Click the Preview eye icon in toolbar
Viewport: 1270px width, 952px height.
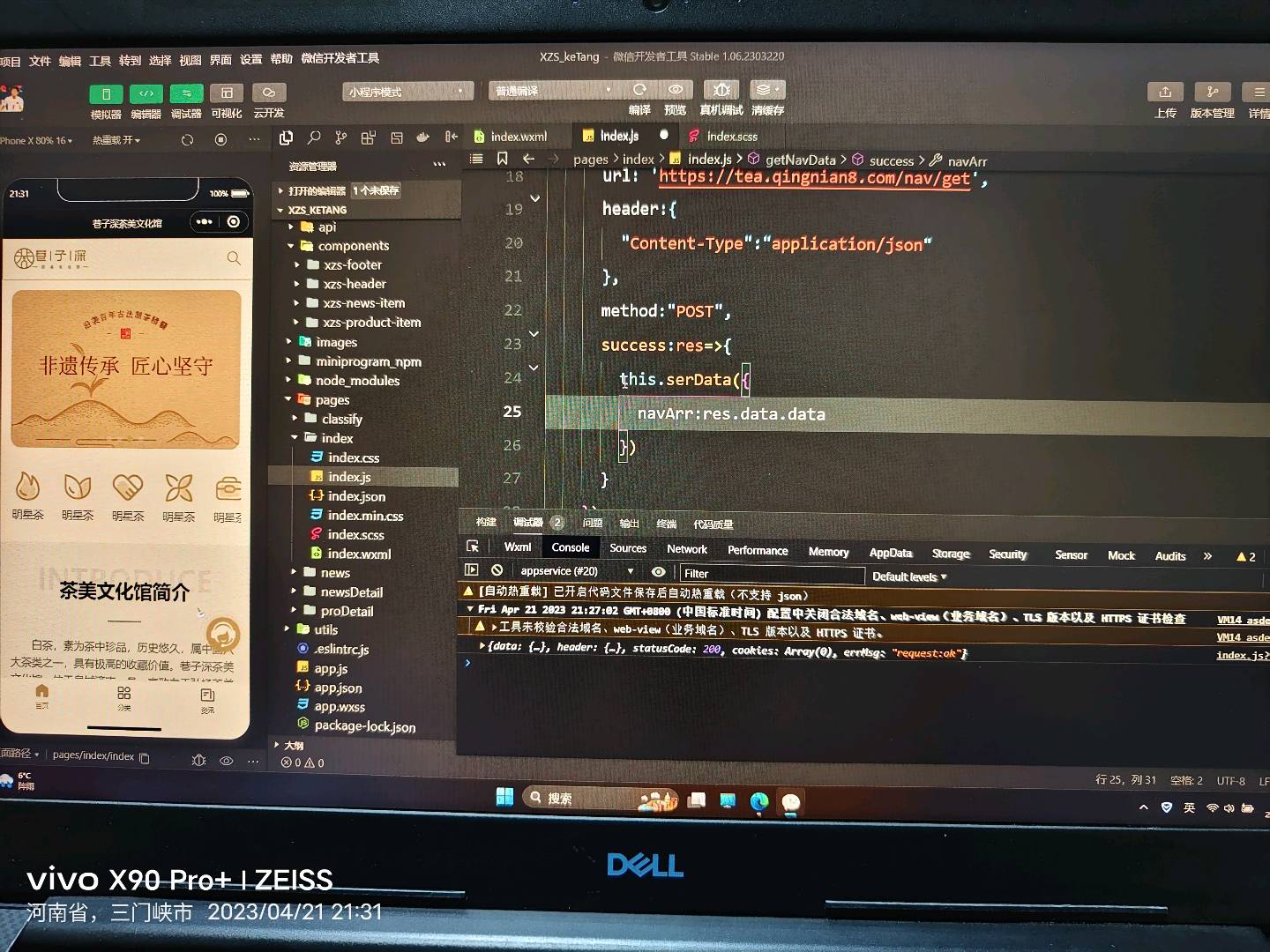676,90
